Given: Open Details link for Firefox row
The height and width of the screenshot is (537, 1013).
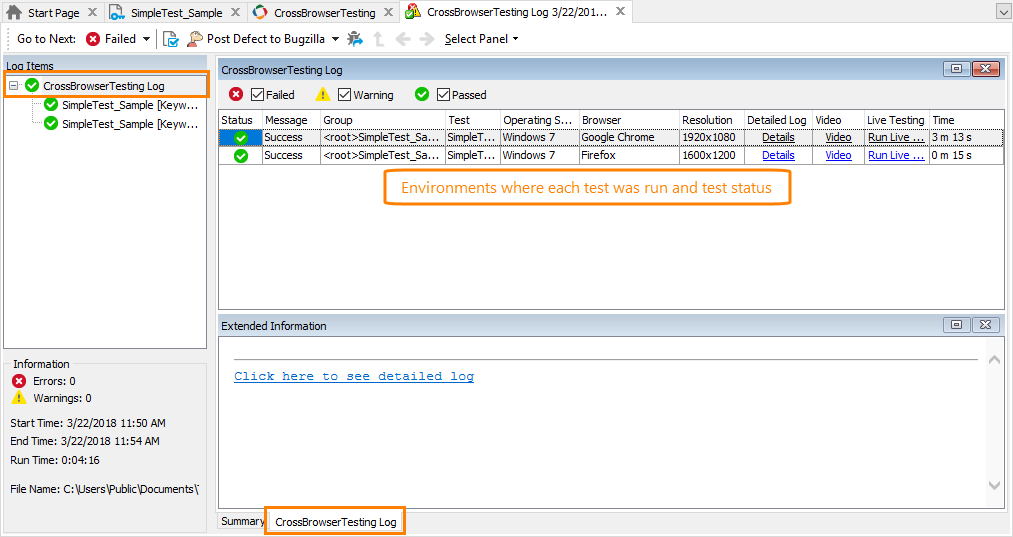Looking at the screenshot, I should 778,156.
